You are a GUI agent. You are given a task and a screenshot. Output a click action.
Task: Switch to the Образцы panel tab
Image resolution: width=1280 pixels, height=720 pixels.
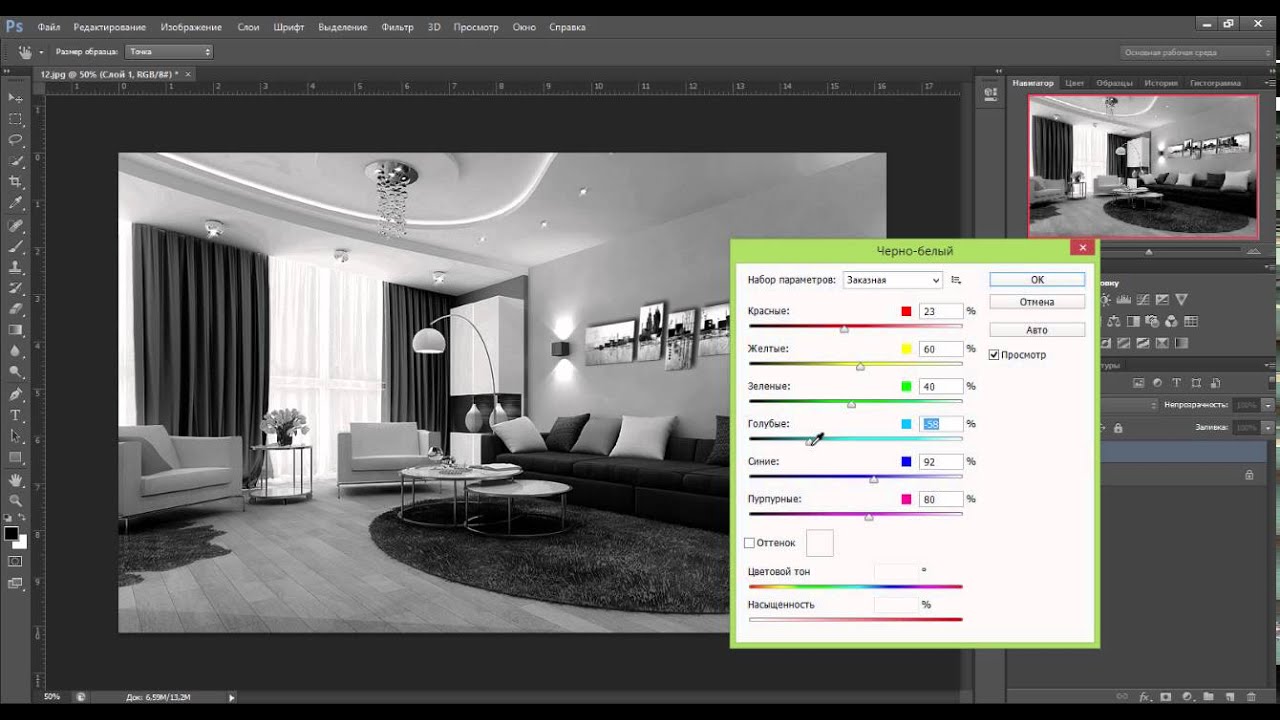click(1114, 83)
